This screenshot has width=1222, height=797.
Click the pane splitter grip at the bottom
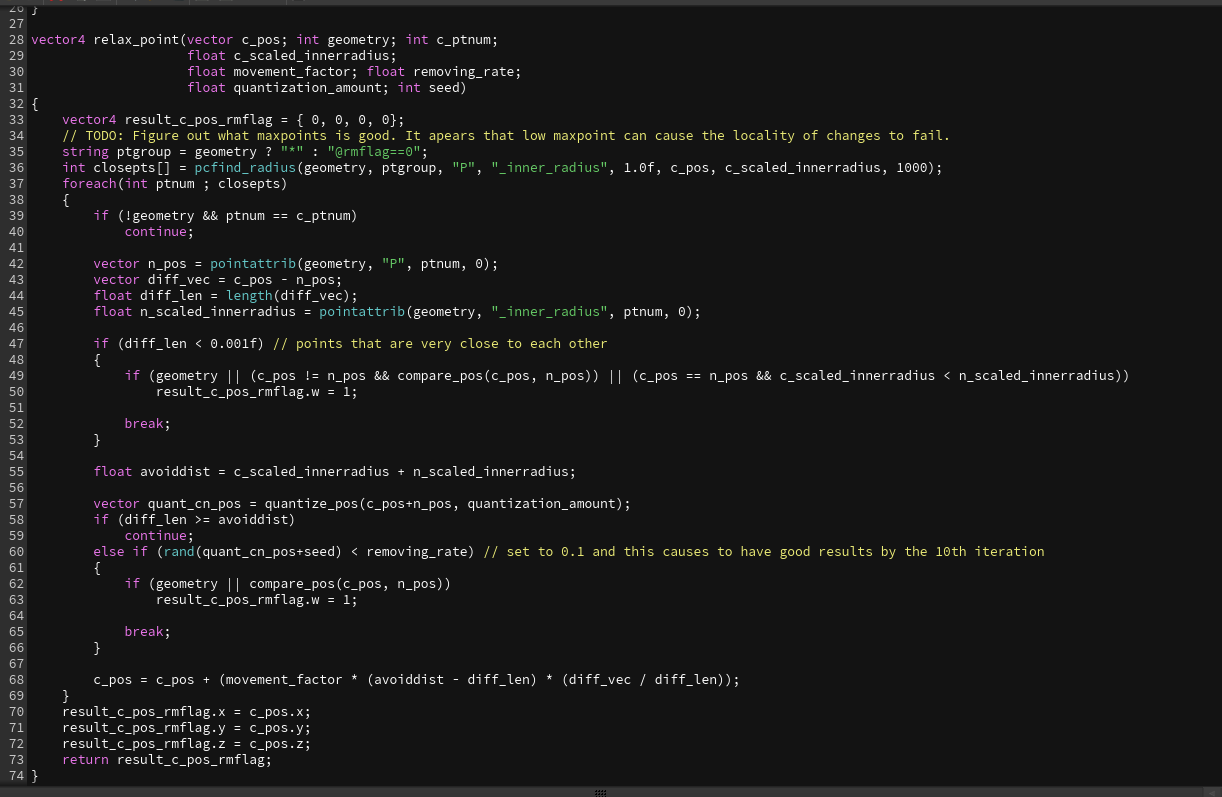[601, 792]
